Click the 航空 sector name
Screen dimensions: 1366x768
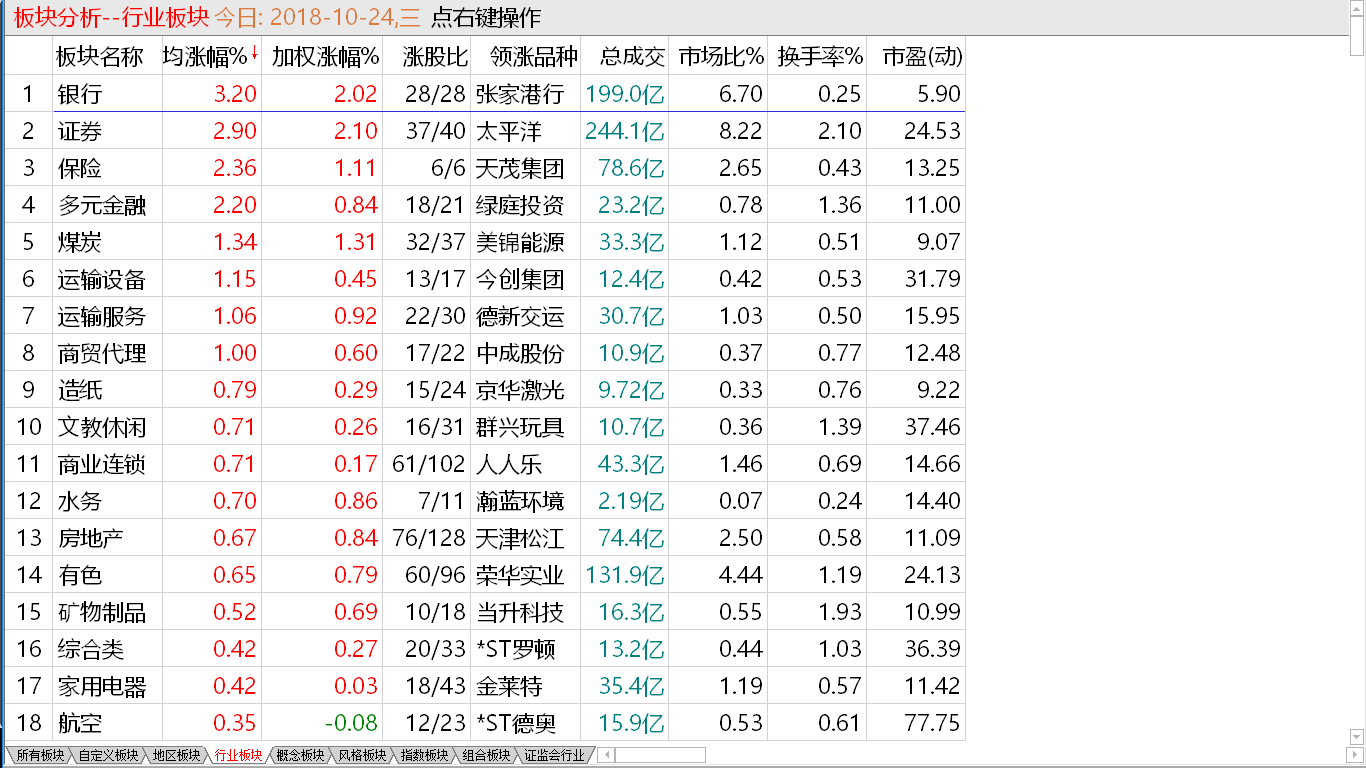[x=79, y=723]
